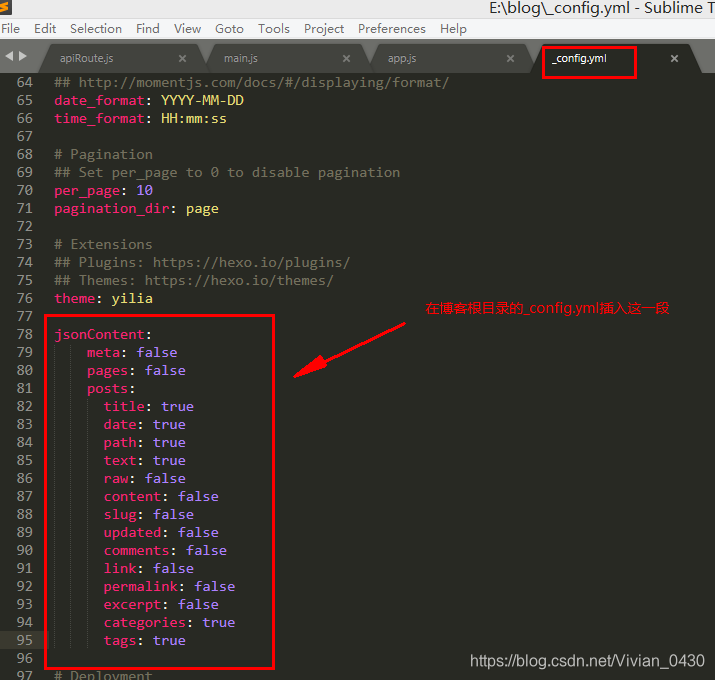The height and width of the screenshot is (680, 715).
Task: Click the 'theme' key on line 76
Action: [75, 298]
